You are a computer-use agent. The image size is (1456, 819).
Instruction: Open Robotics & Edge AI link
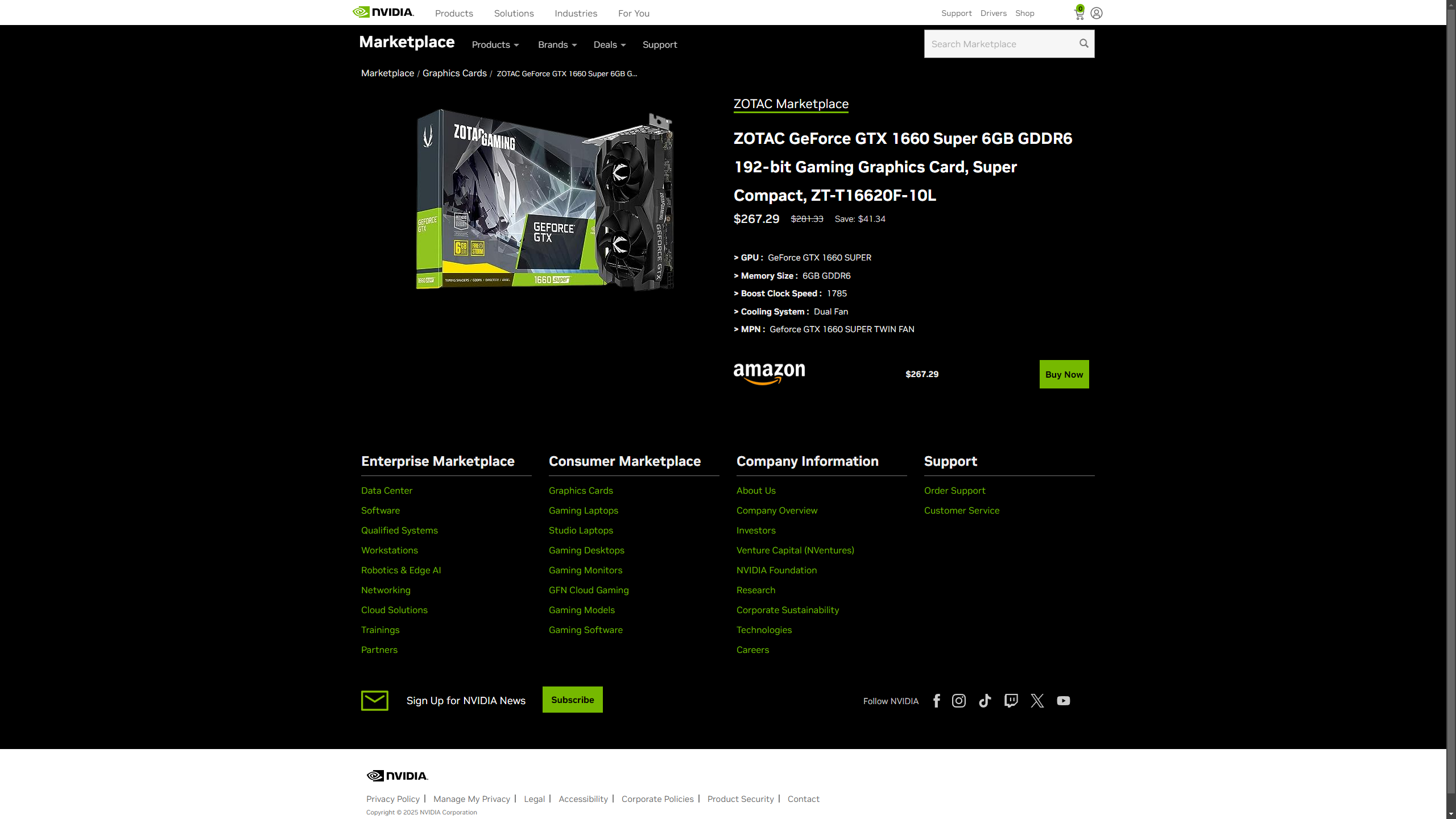401,570
